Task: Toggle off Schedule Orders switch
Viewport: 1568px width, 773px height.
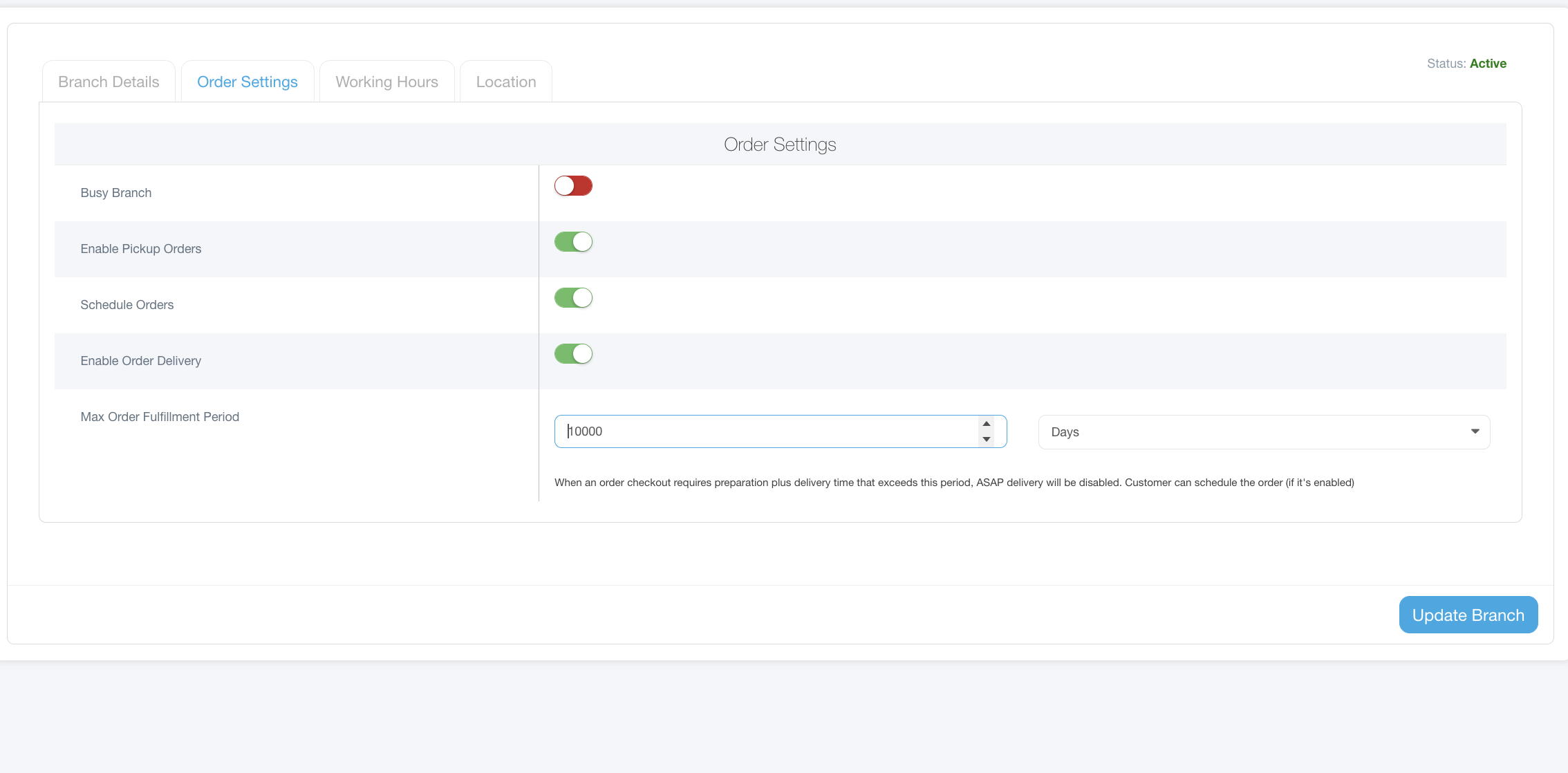Action: point(573,298)
